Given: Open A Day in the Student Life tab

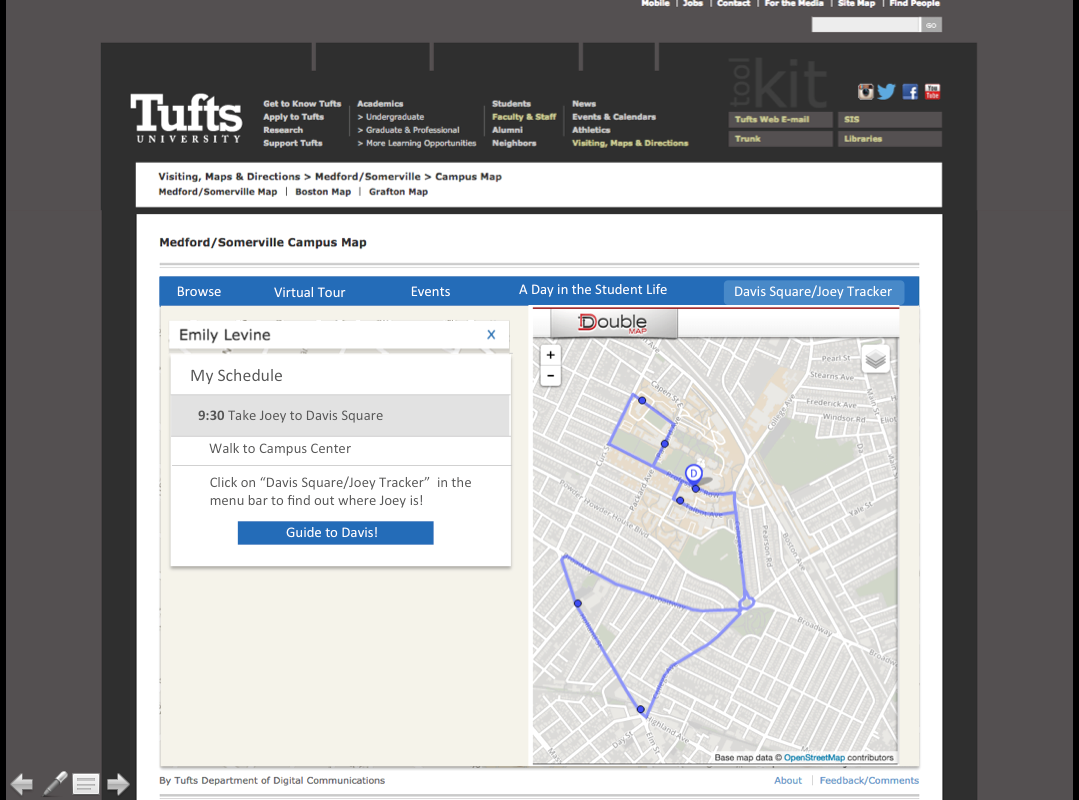Looking at the screenshot, I should [x=593, y=290].
